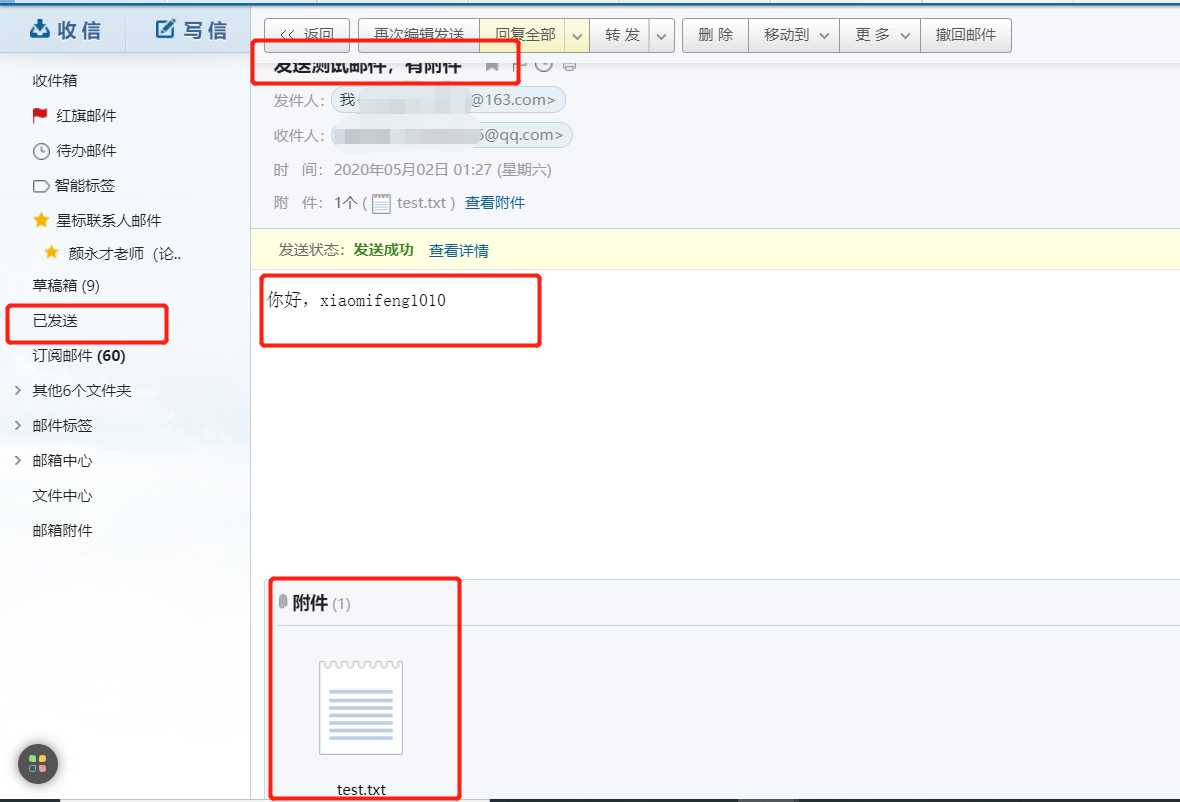
Task: Open 待办邮件 via the clock icon
Action: [x=39, y=150]
